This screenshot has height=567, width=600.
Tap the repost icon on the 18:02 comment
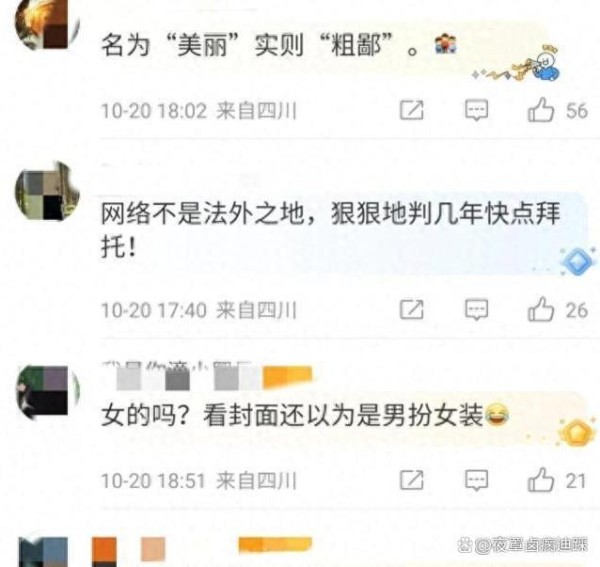coord(412,111)
